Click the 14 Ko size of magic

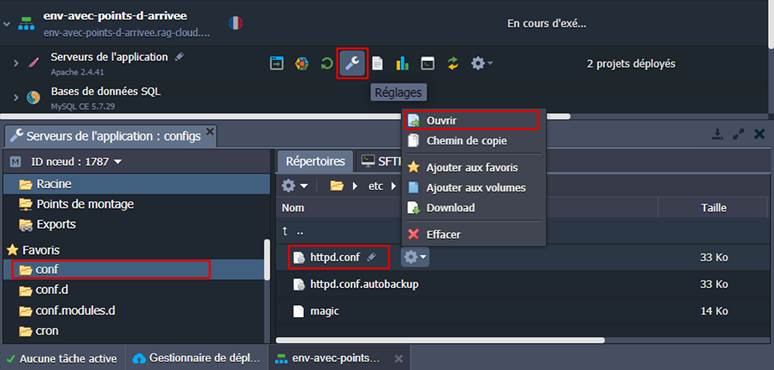pyautogui.click(x=714, y=311)
